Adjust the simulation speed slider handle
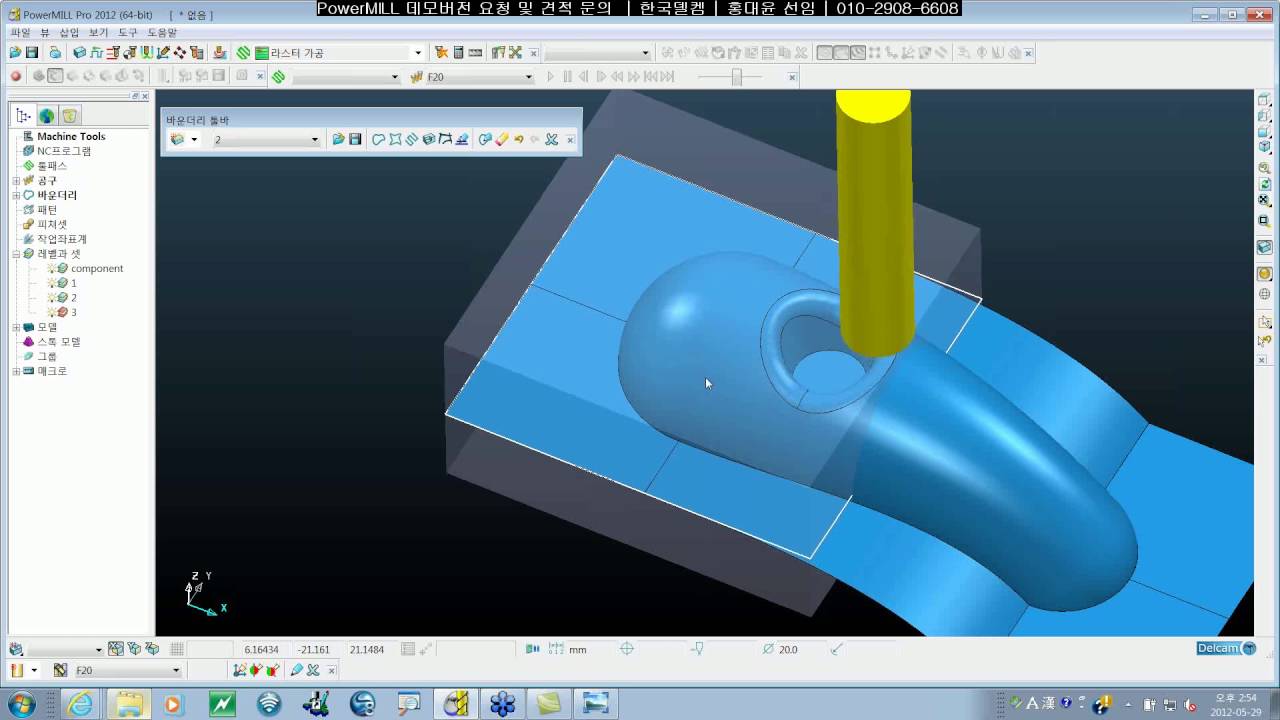This screenshot has height=720, width=1280. click(737, 77)
